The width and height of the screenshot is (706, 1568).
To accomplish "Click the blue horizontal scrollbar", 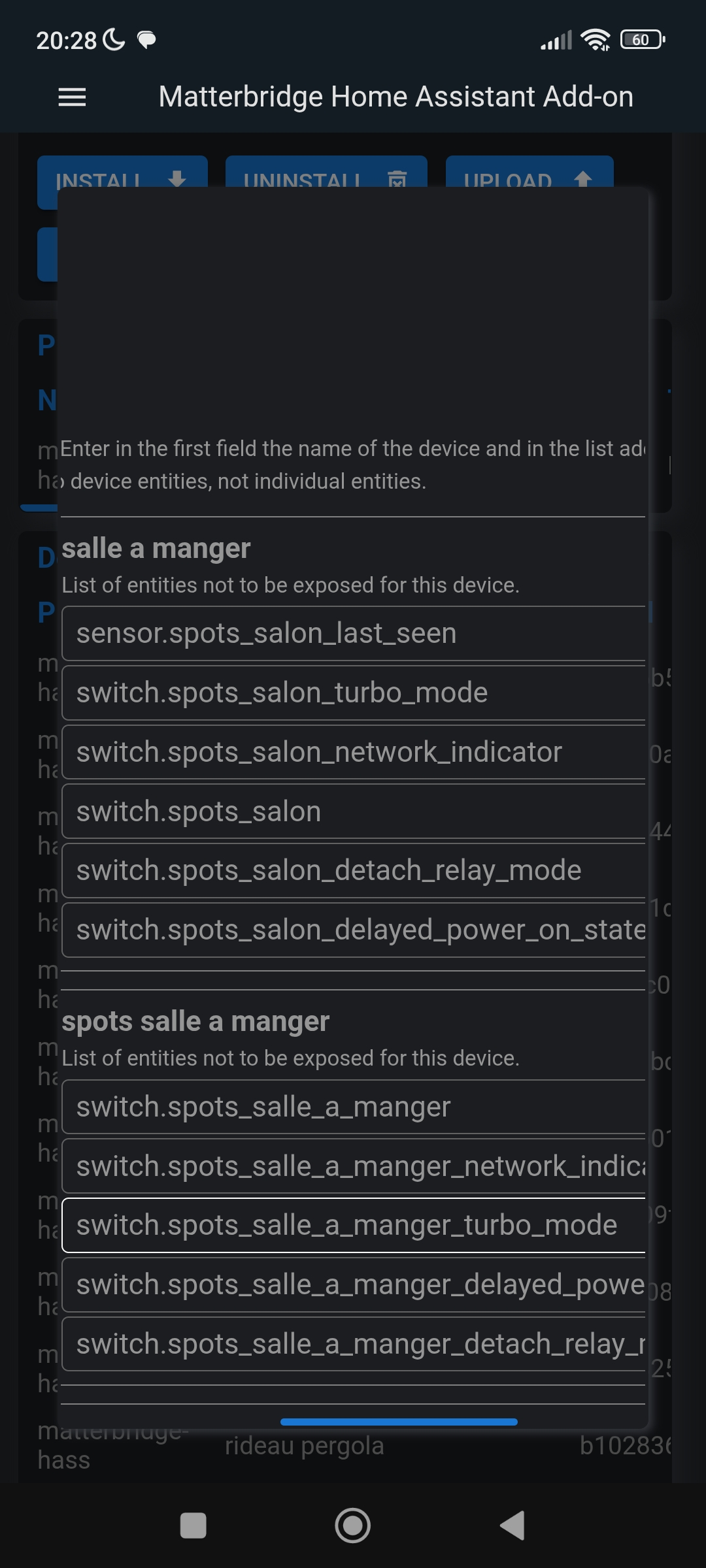I will (399, 1422).
